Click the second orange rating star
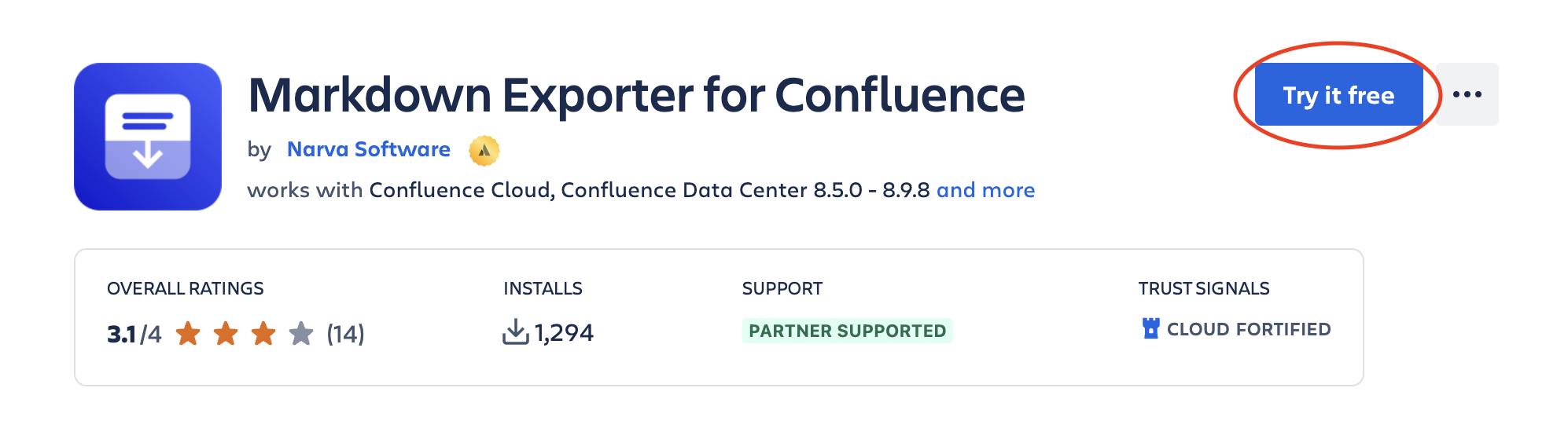 [x=226, y=334]
